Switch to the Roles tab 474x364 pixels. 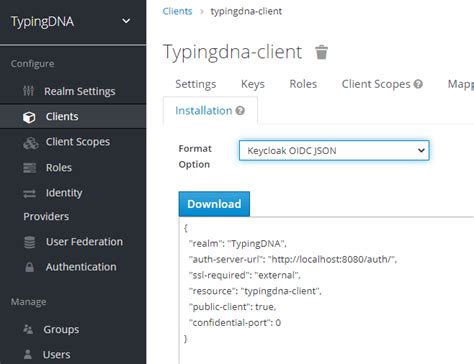point(303,84)
